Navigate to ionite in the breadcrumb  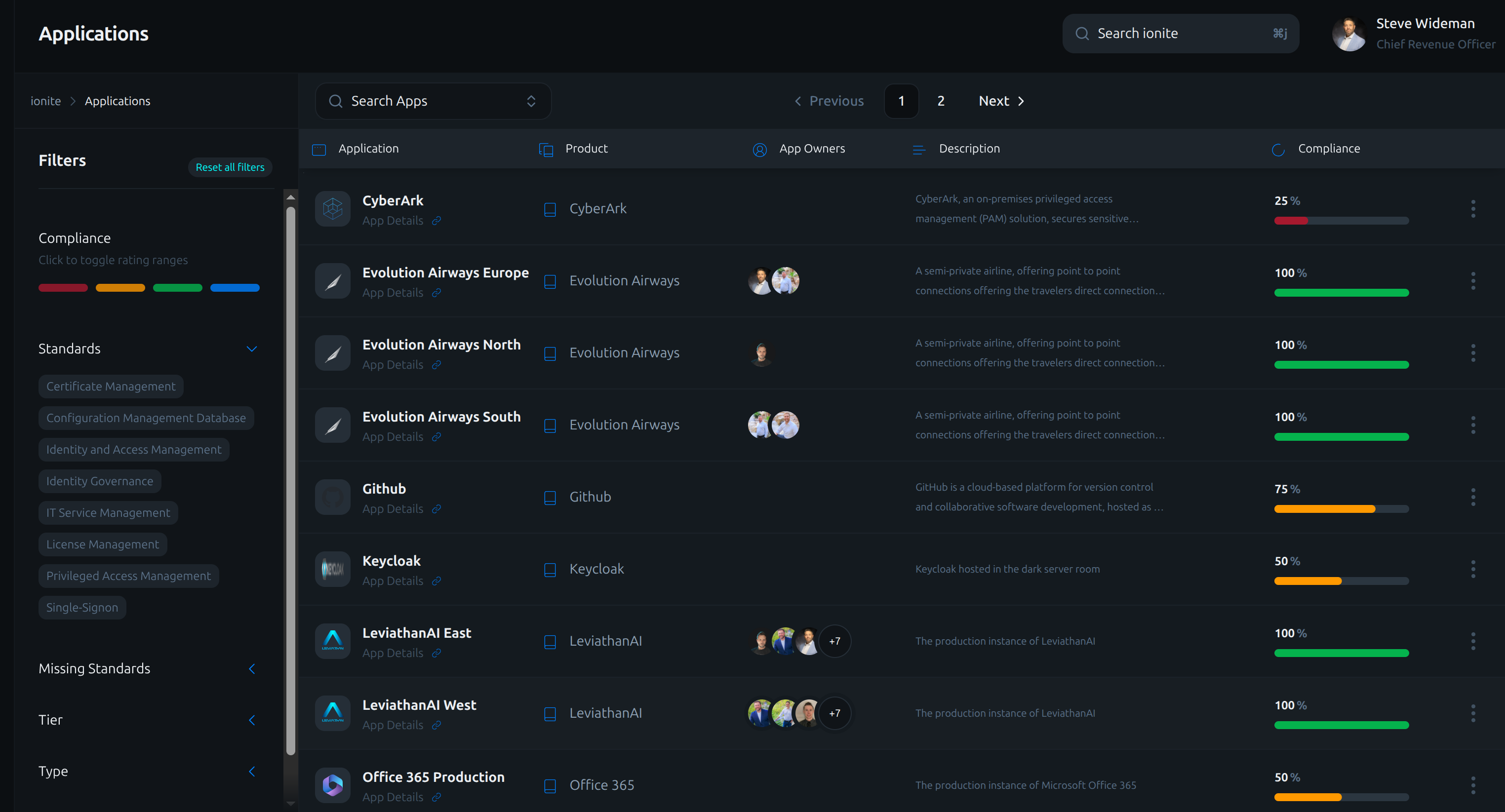45,101
